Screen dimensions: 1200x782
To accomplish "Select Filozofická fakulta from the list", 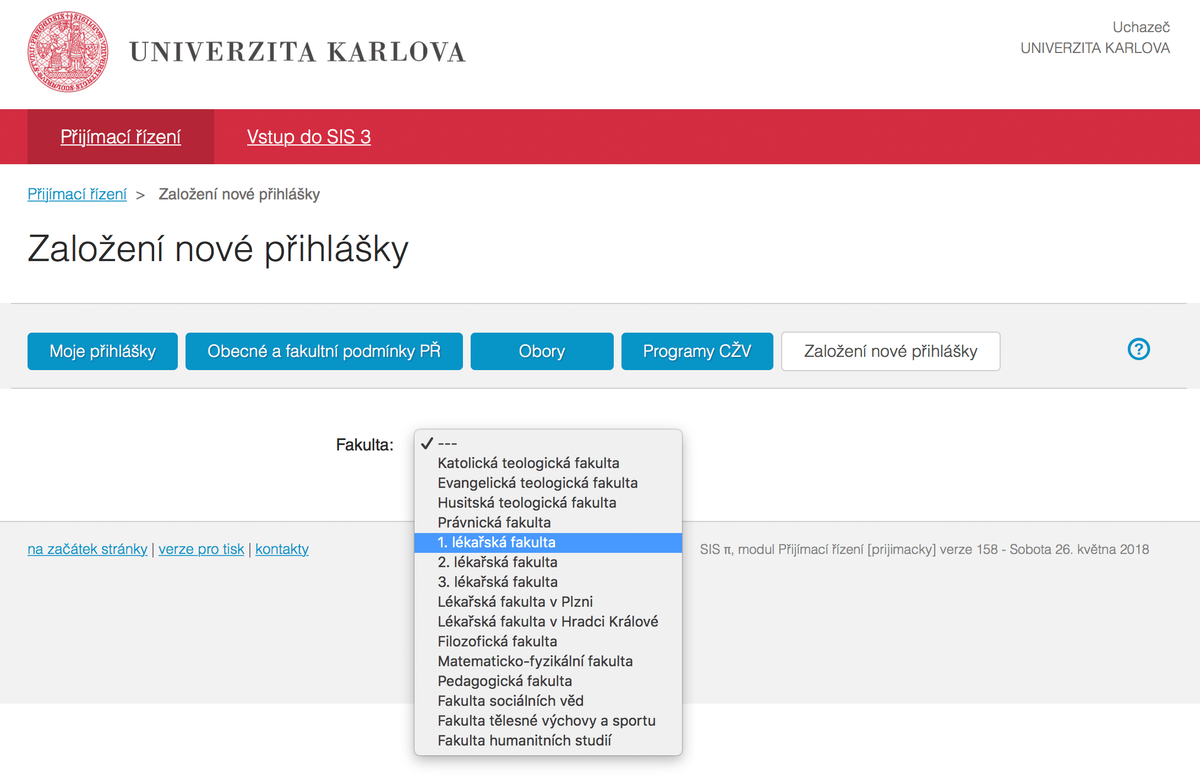I will (497, 641).
